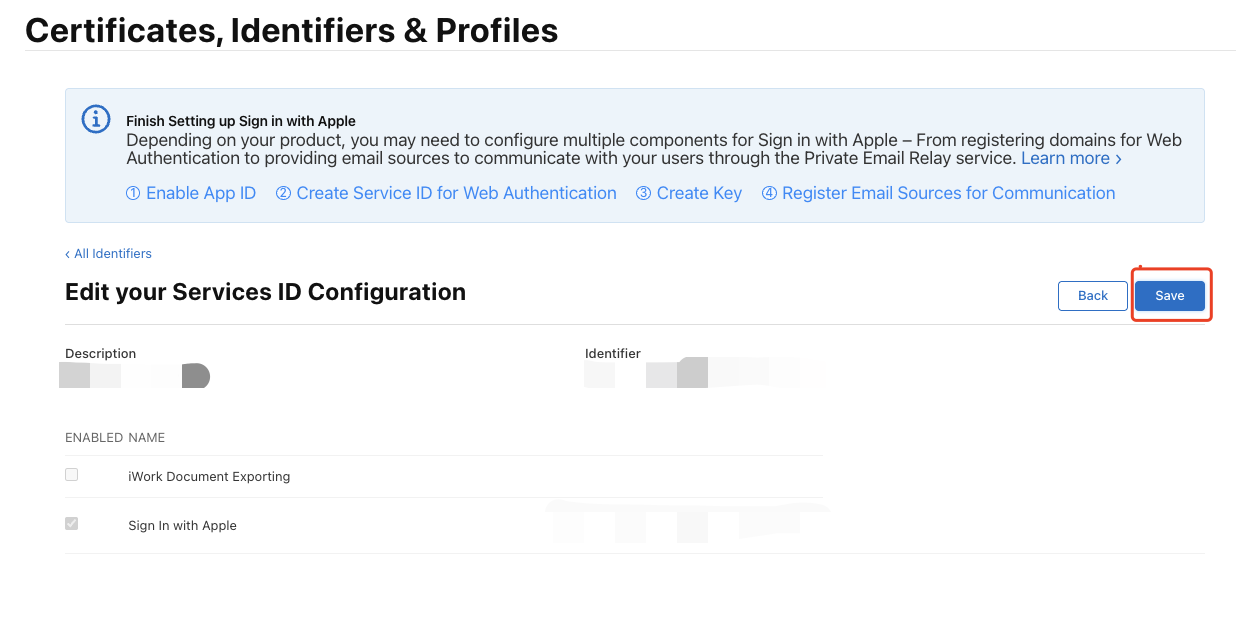Select the iWork Document Exporting row label
The height and width of the screenshot is (619, 1236).
(x=209, y=477)
